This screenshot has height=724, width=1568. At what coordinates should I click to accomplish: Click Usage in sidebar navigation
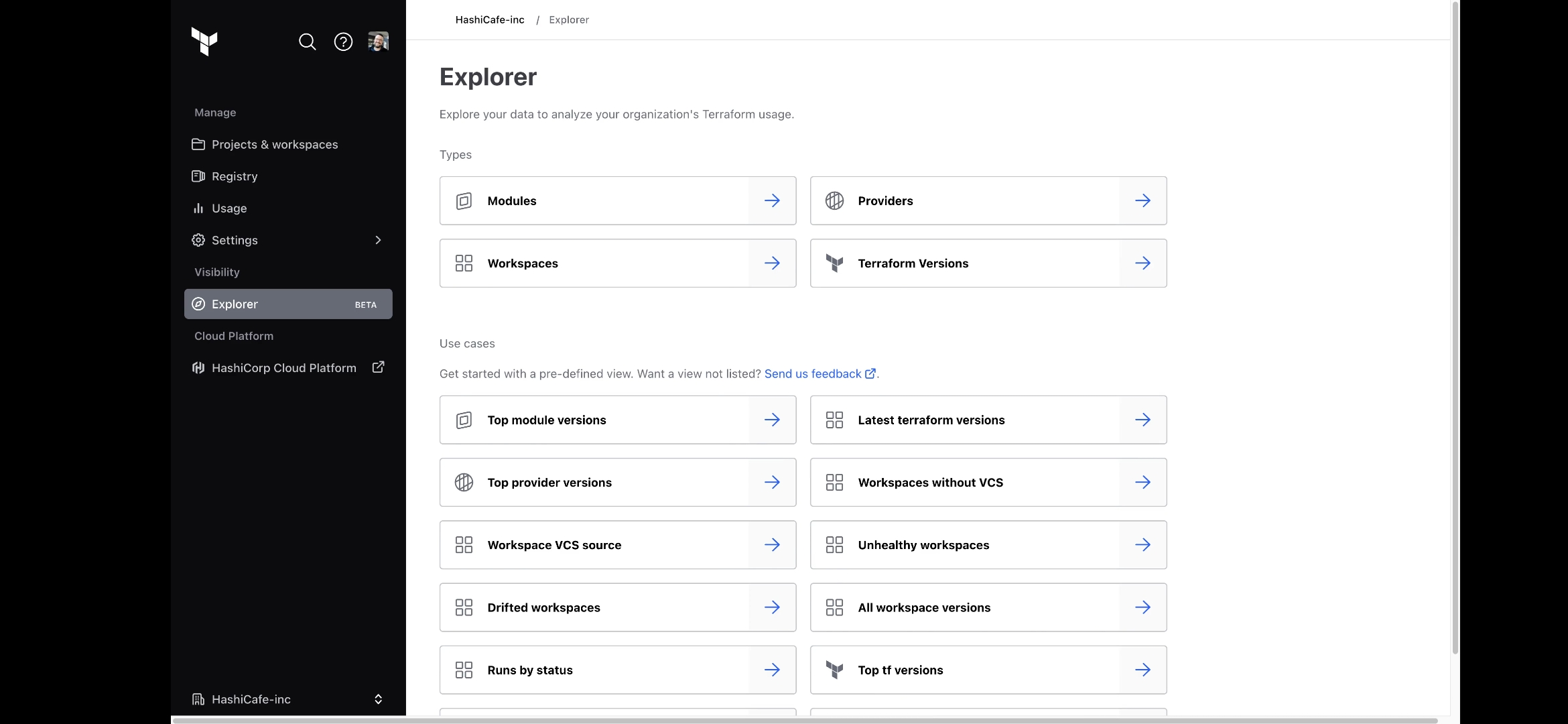pyautogui.click(x=228, y=209)
